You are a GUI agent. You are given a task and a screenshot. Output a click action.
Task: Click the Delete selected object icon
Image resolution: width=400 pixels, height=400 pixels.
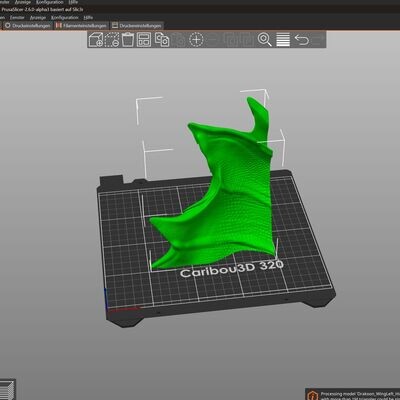pyautogui.click(x=112, y=39)
